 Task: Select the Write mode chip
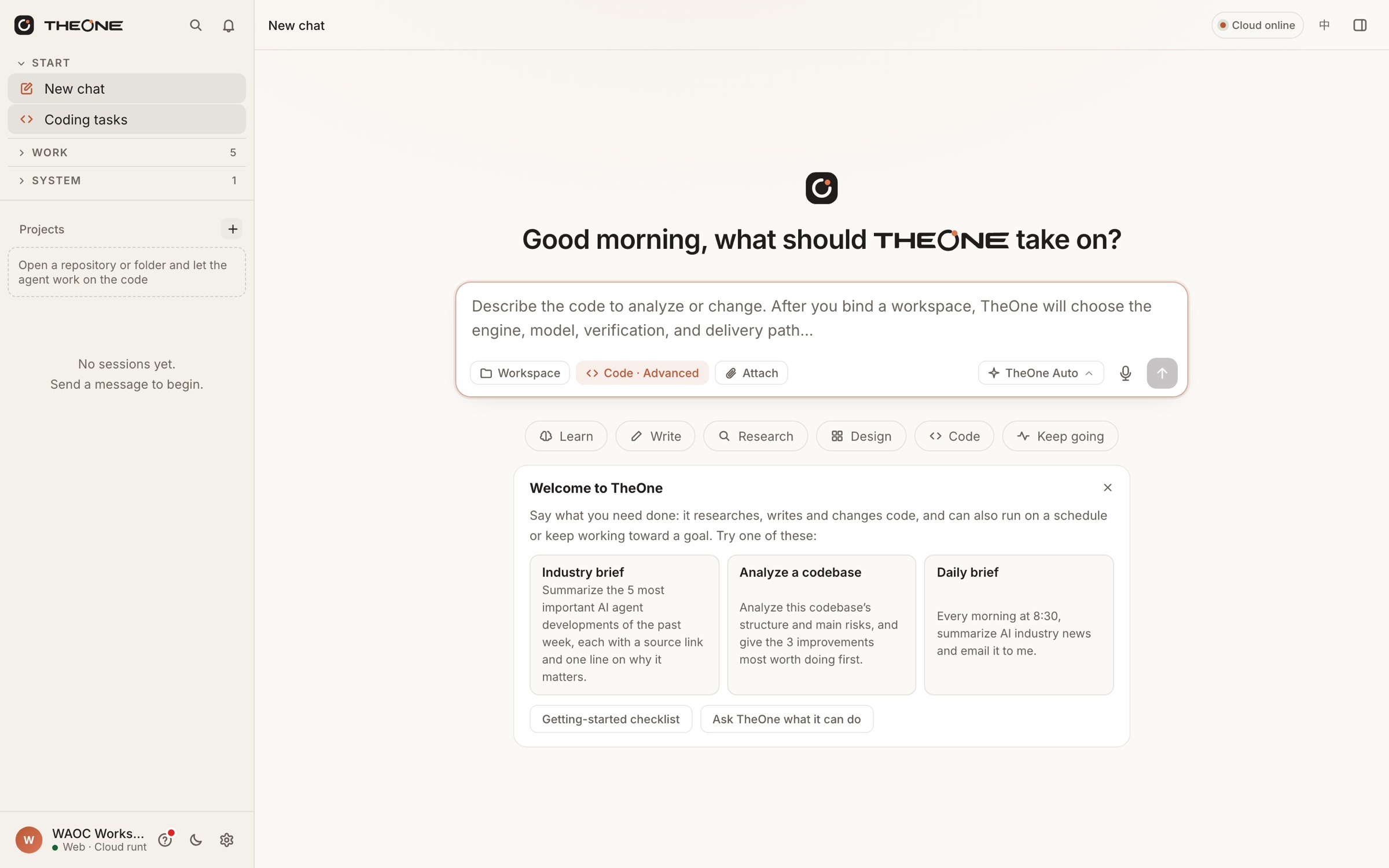pos(655,436)
